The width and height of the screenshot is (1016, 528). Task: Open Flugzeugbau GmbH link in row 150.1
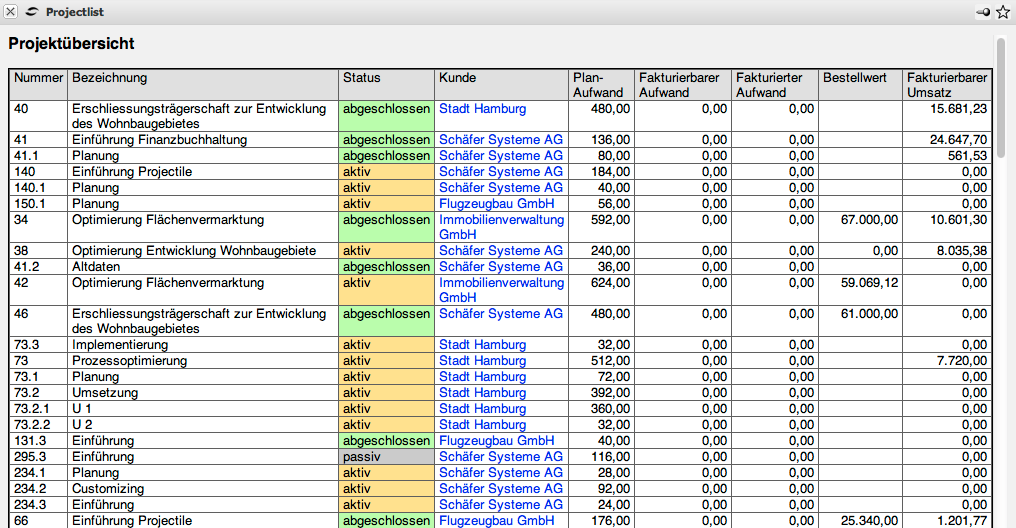pos(496,204)
